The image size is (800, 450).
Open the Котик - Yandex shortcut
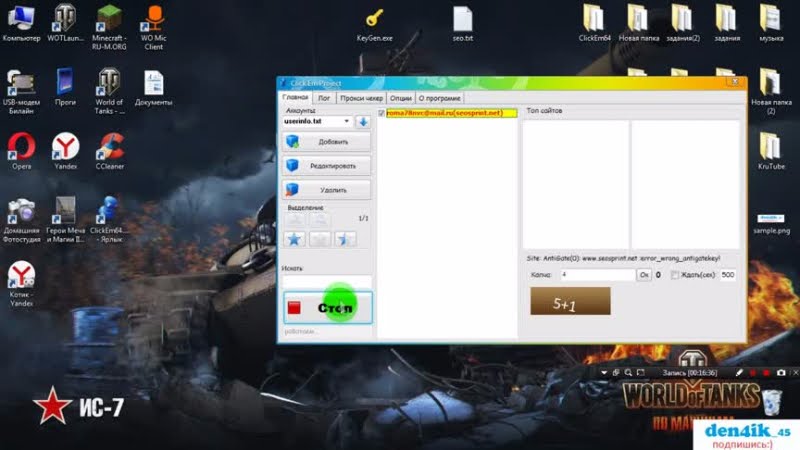click(21, 284)
